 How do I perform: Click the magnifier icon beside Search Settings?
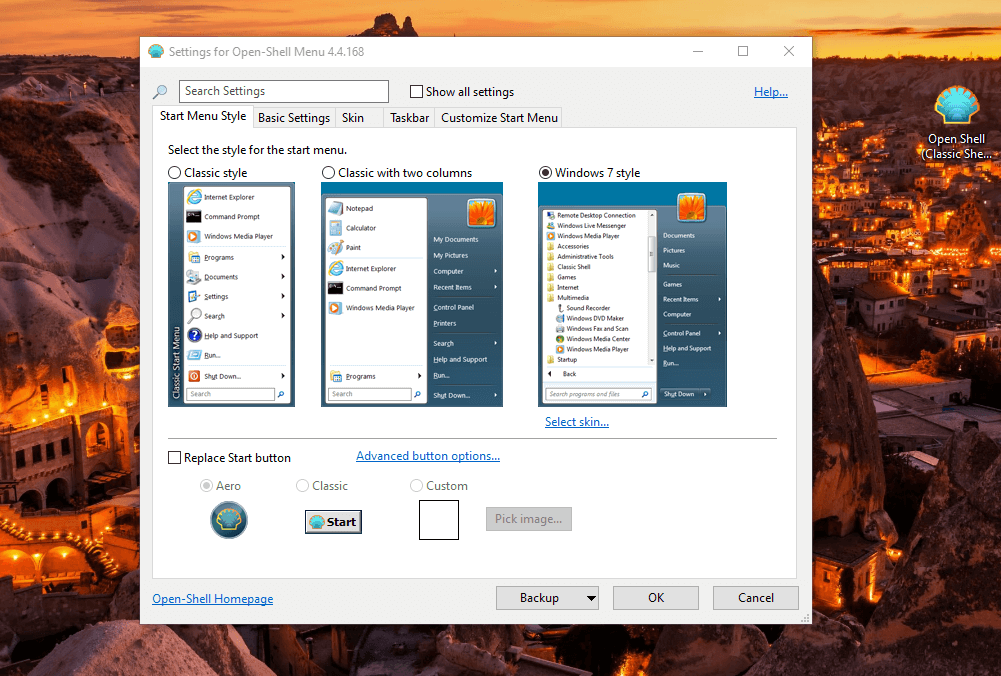point(160,92)
